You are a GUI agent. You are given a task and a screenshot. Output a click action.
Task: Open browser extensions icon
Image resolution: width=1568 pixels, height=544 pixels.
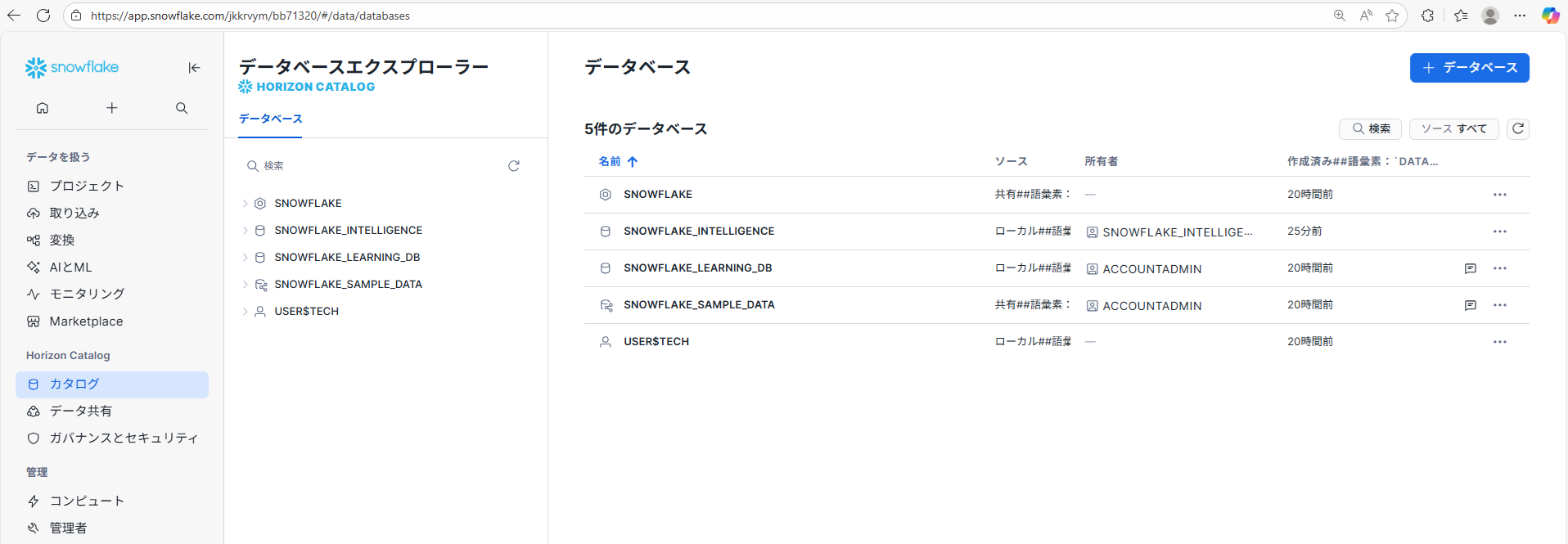coord(1428,16)
